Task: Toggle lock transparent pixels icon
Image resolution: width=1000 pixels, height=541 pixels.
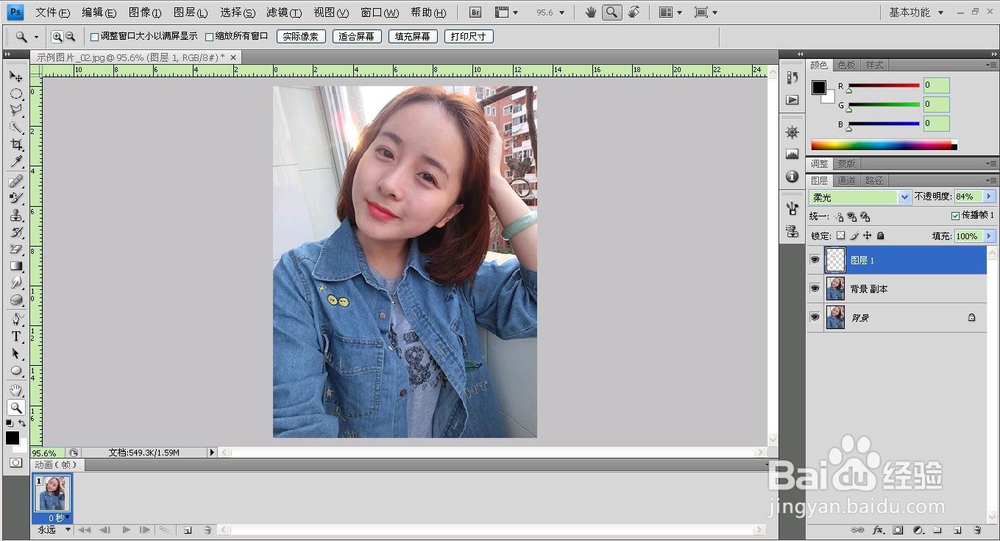Action: [x=841, y=235]
